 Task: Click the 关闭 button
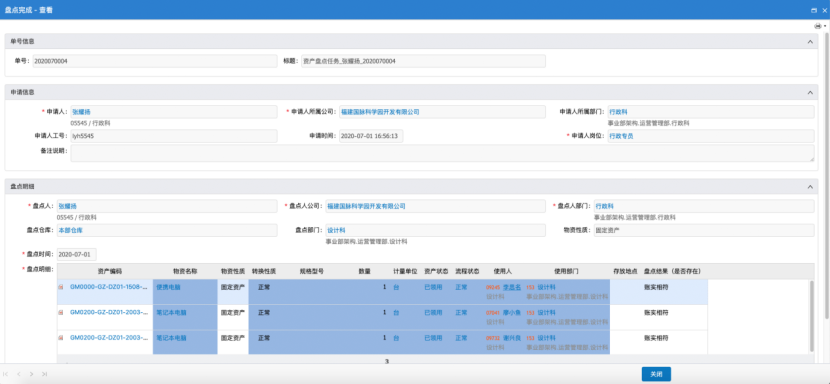pyautogui.click(x=656, y=374)
